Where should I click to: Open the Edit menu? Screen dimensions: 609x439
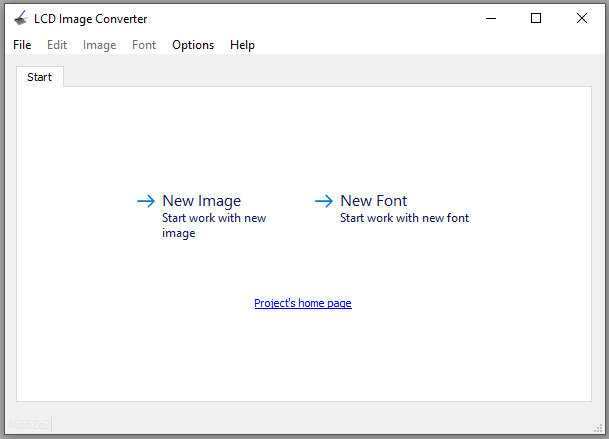[57, 45]
